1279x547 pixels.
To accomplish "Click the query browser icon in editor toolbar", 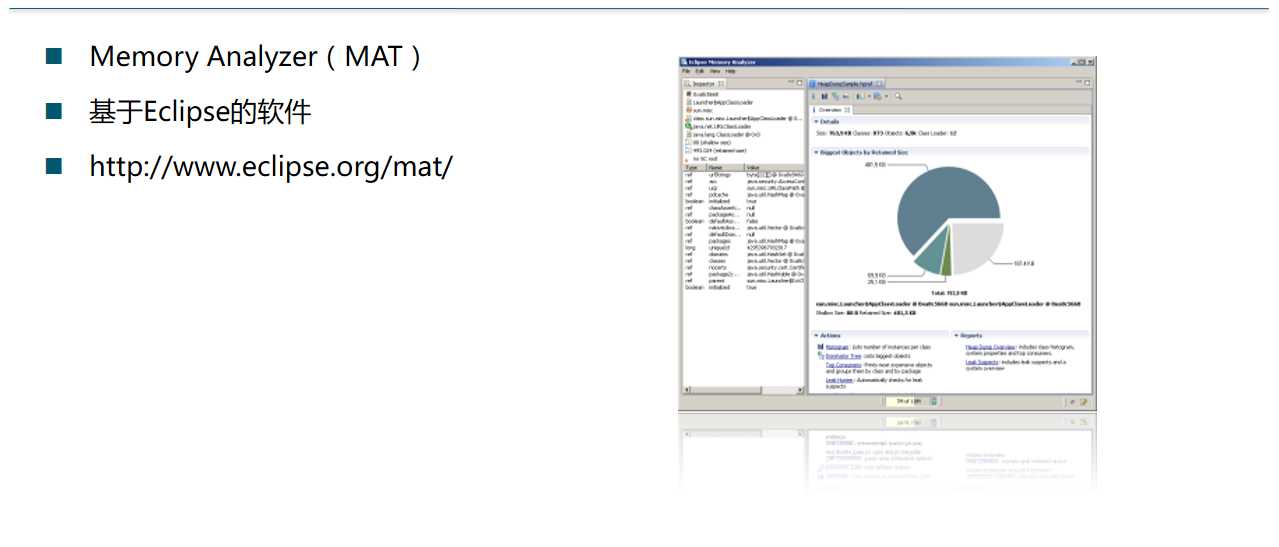I will pyautogui.click(x=877, y=96).
